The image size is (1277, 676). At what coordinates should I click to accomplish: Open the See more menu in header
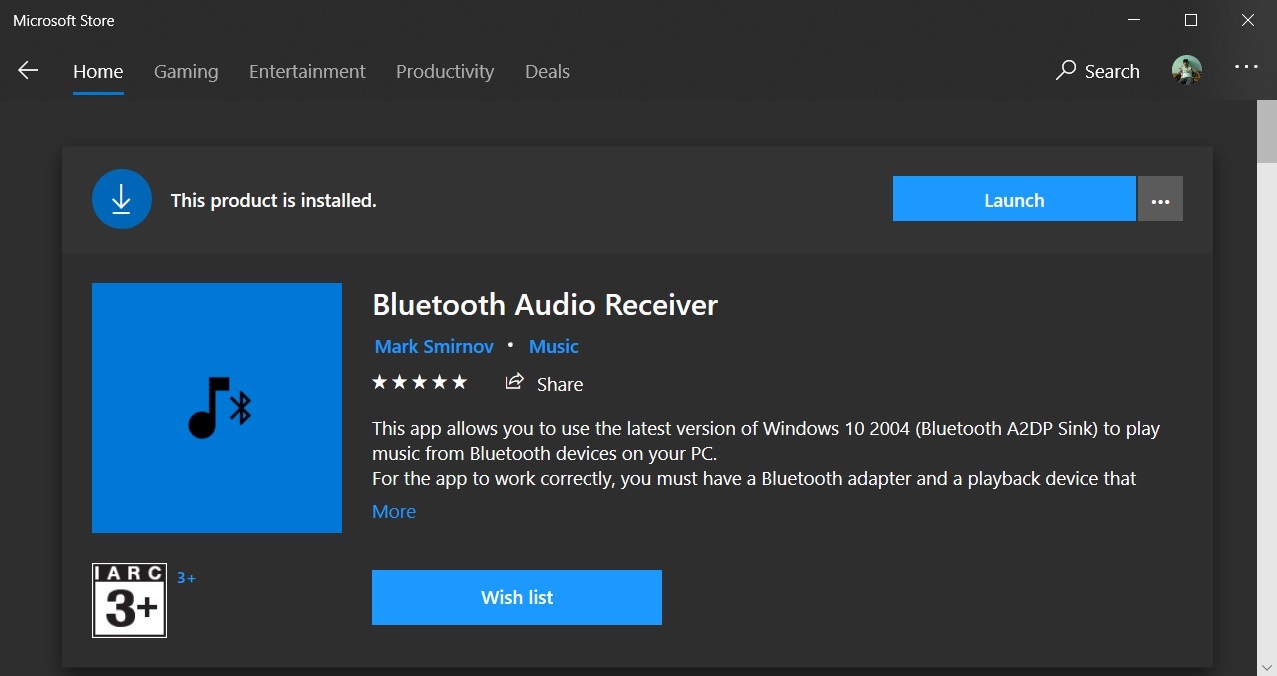click(1246, 67)
